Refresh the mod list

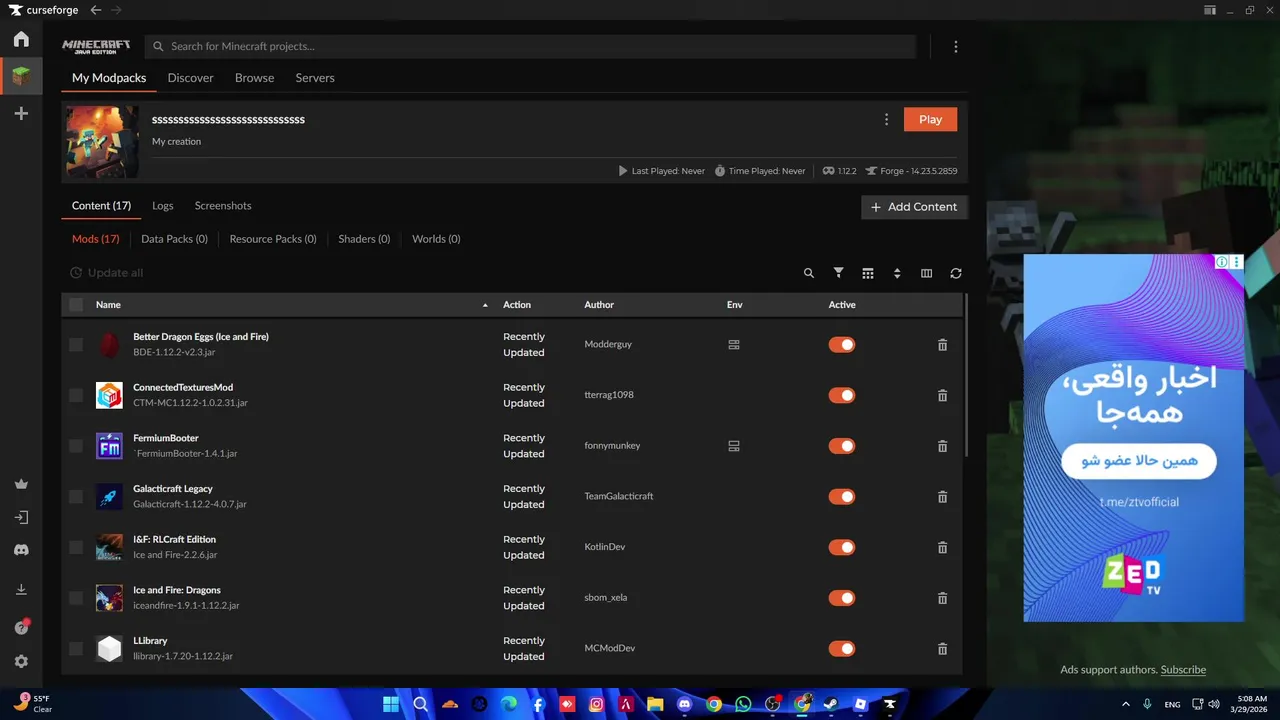click(956, 273)
